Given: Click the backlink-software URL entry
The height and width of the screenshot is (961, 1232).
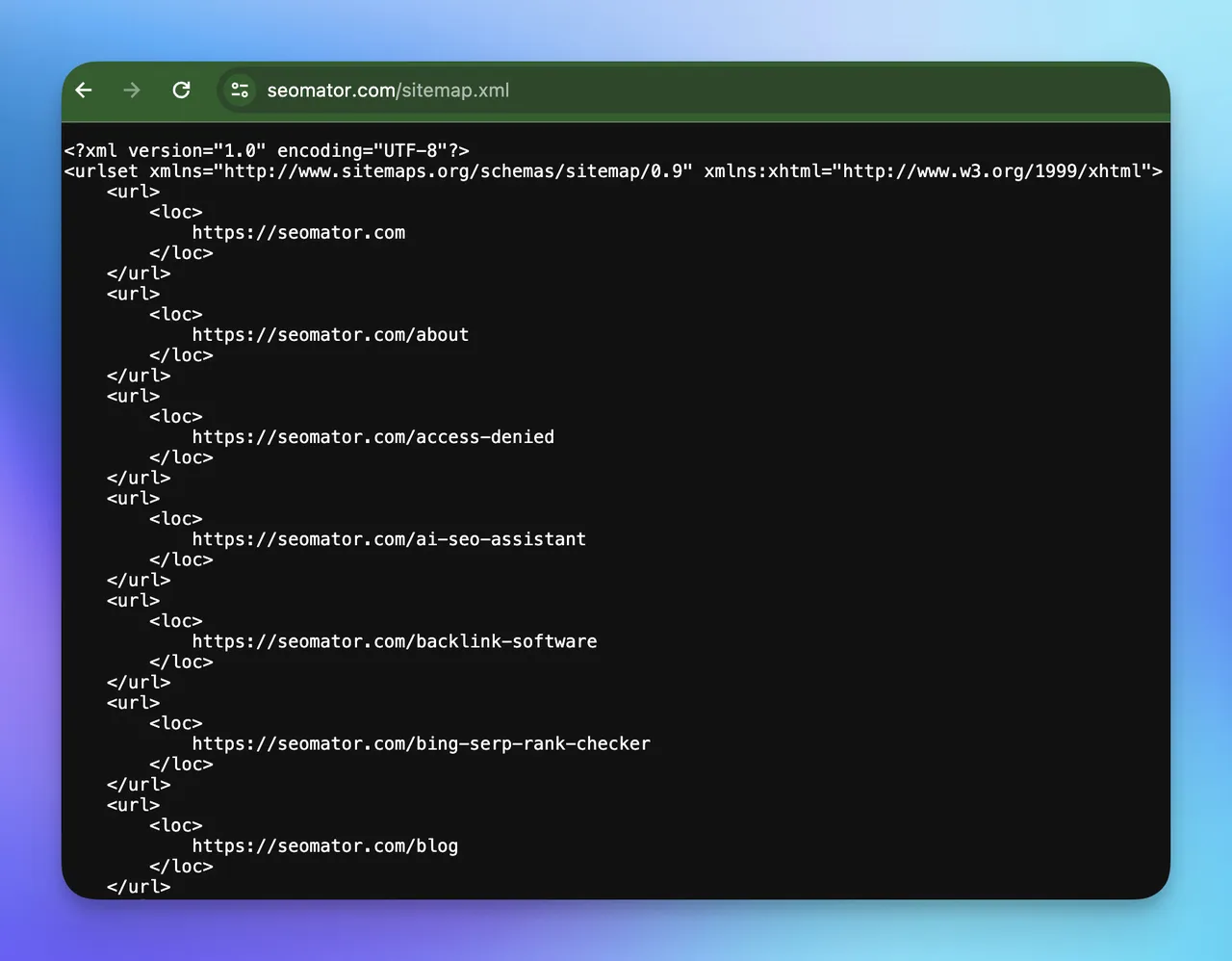Looking at the screenshot, I should tap(395, 640).
